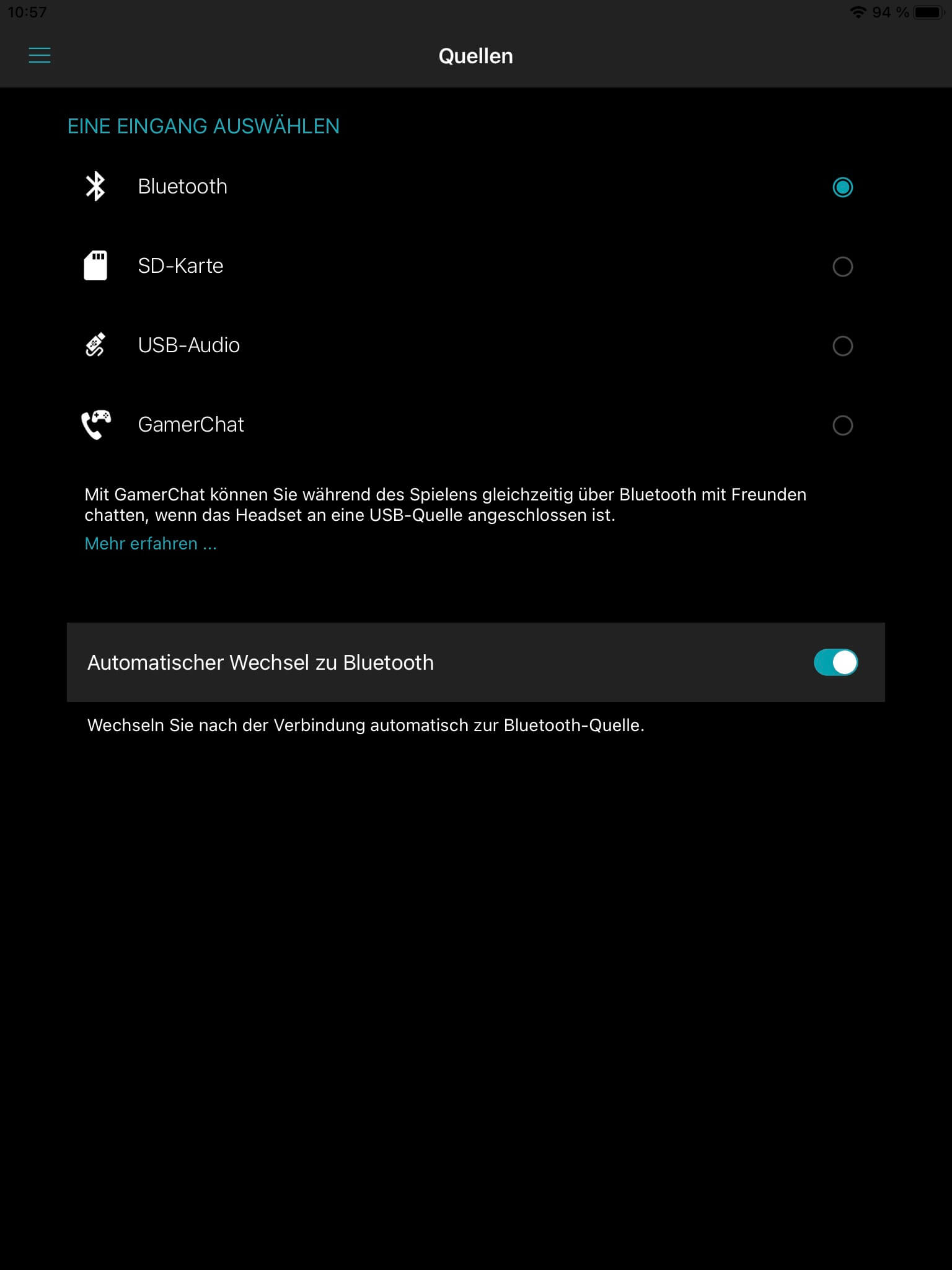
Task: Select the USB-Audio radio button
Action: coord(842,346)
